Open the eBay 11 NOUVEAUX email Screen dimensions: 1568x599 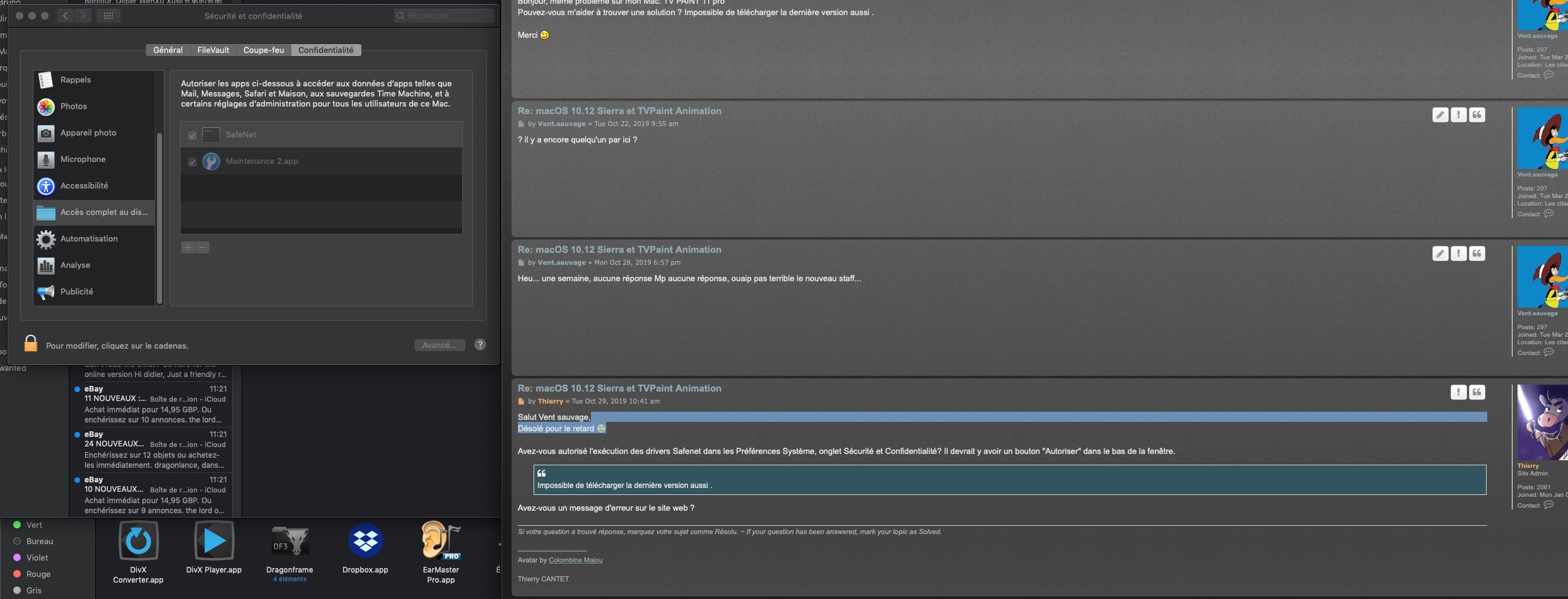coord(150,404)
